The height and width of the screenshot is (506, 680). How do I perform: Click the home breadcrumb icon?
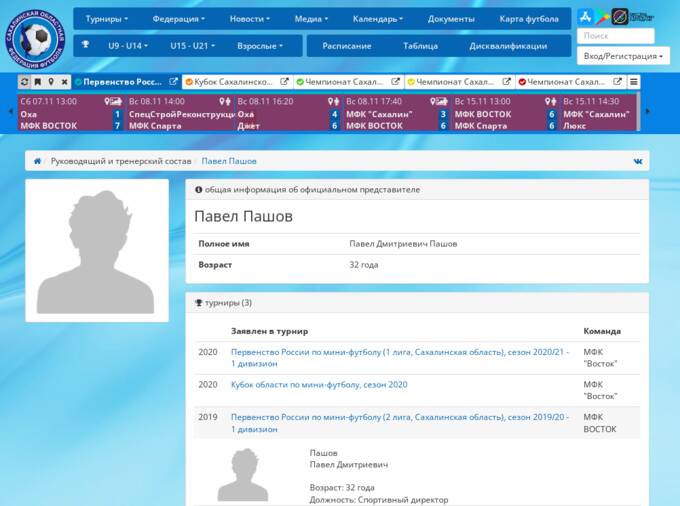37,161
